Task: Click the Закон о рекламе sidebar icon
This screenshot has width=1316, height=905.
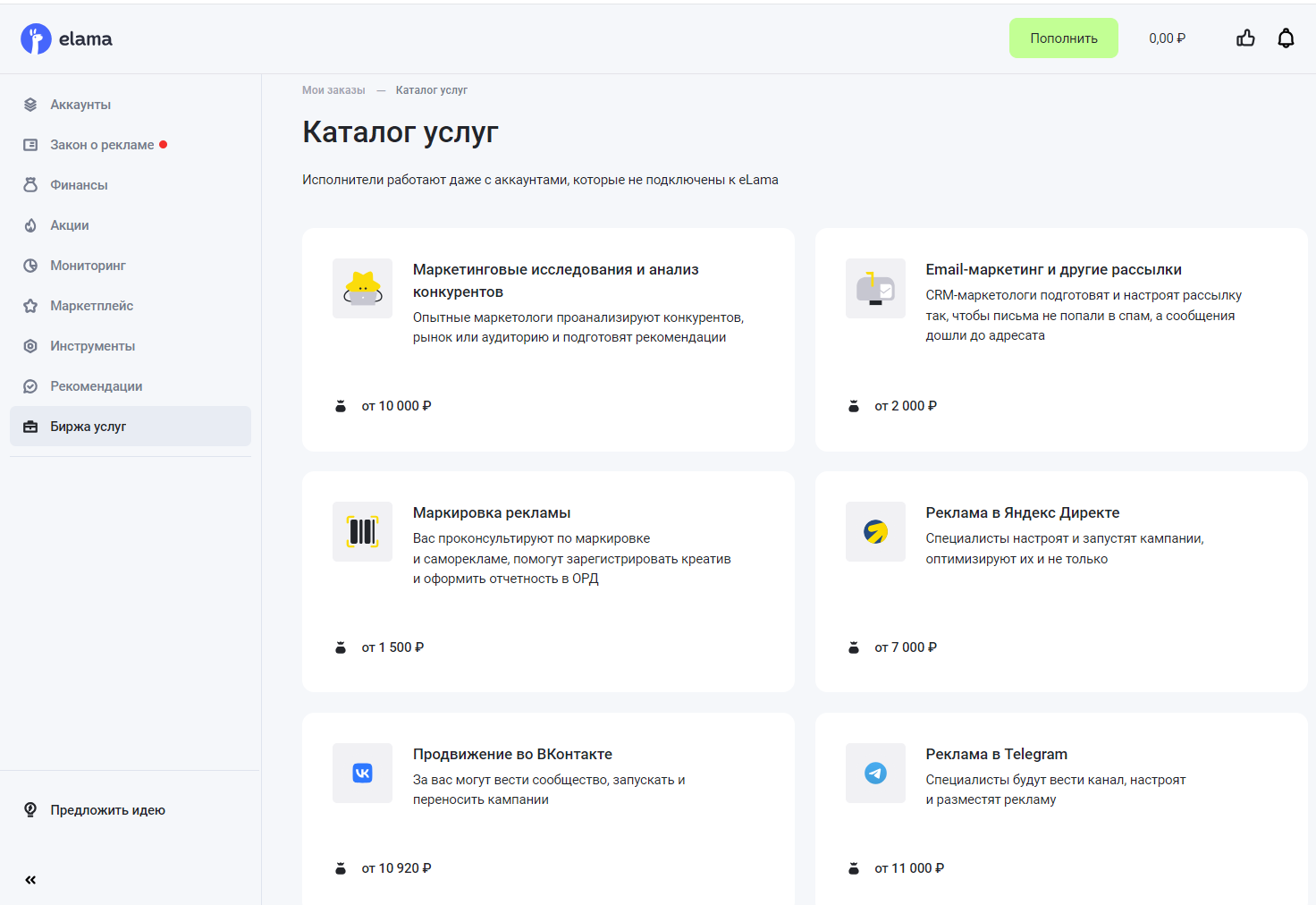Action: (x=30, y=145)
